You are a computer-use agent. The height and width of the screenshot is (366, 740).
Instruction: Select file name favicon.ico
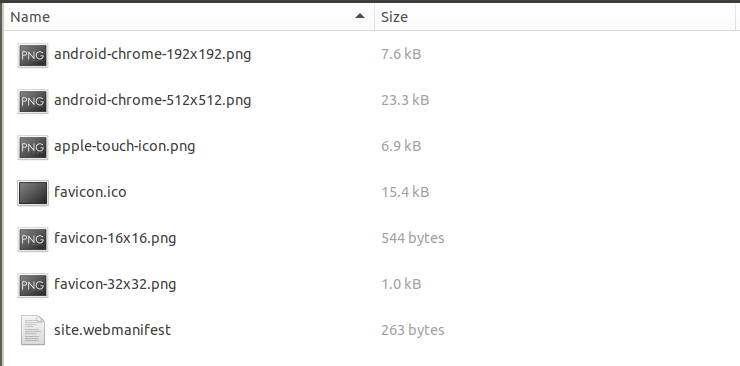coord(90,192)
